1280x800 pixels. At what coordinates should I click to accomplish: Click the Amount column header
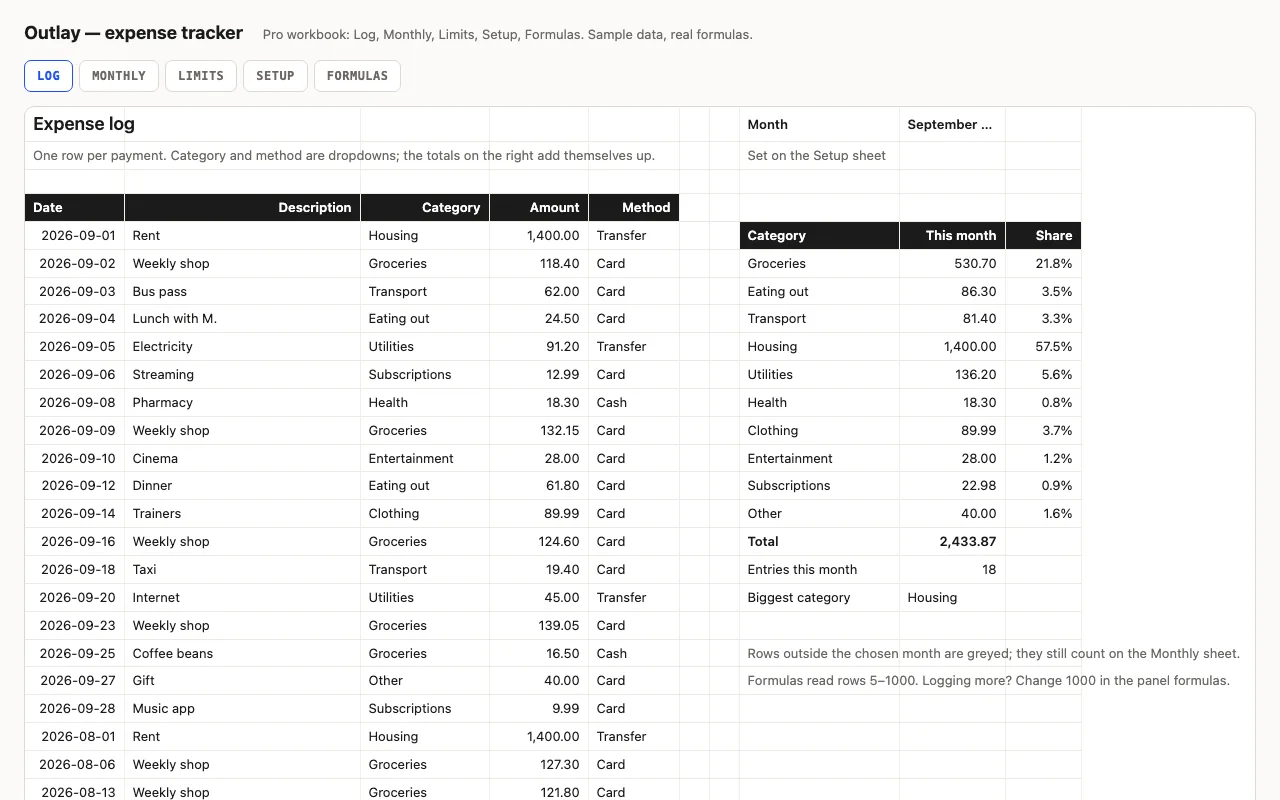pos(539,208)
